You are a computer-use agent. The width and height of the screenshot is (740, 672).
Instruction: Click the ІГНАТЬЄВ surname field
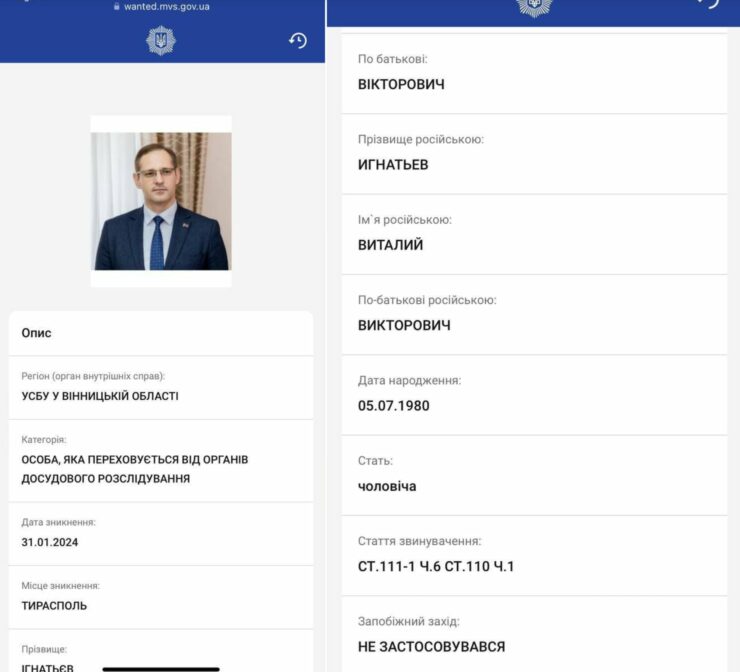point(47,667)
